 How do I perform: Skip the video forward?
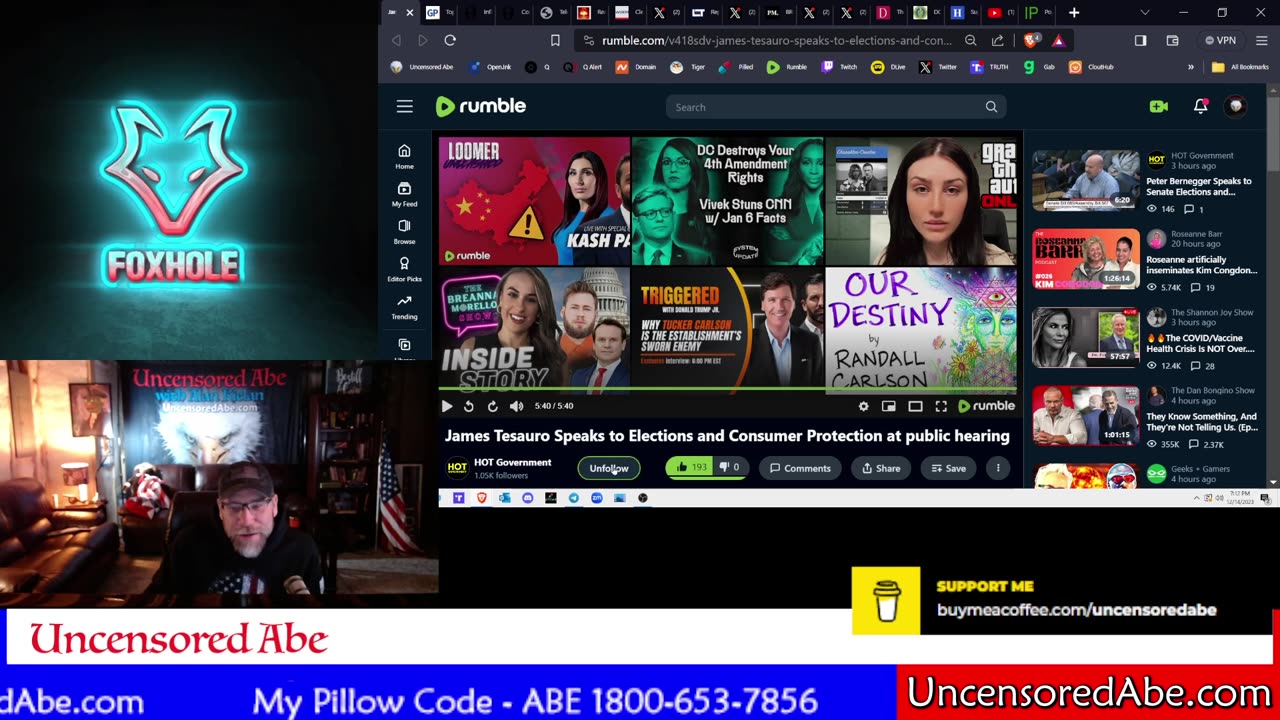click(x=492, y=406)
